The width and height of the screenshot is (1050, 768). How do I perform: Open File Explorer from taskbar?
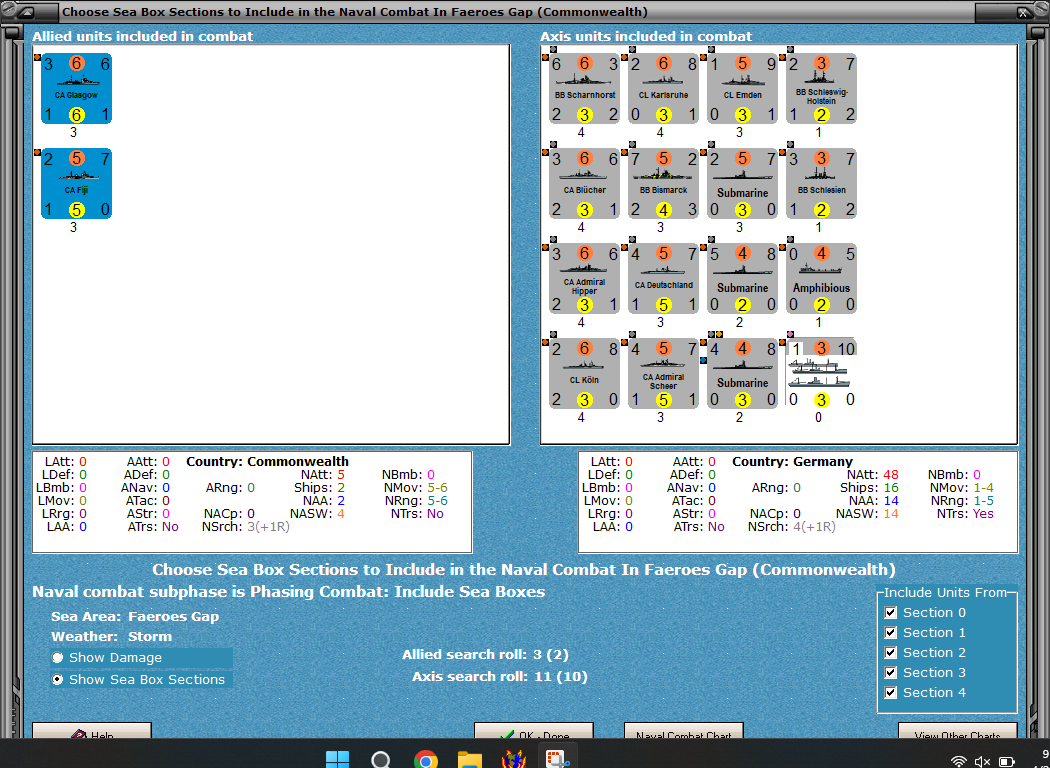pos(469,760)
